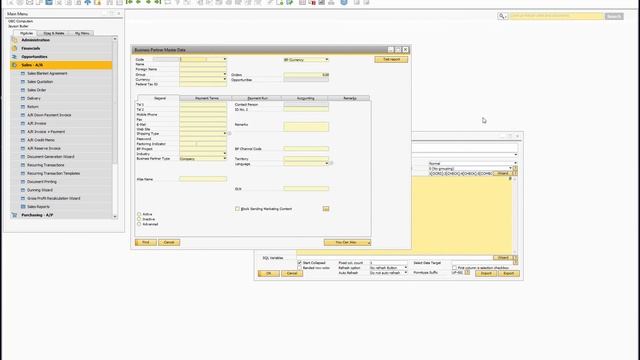Screen dimensions: 640x360
Task: Open the Drag & Relate tab
Action: pos(54,33)
